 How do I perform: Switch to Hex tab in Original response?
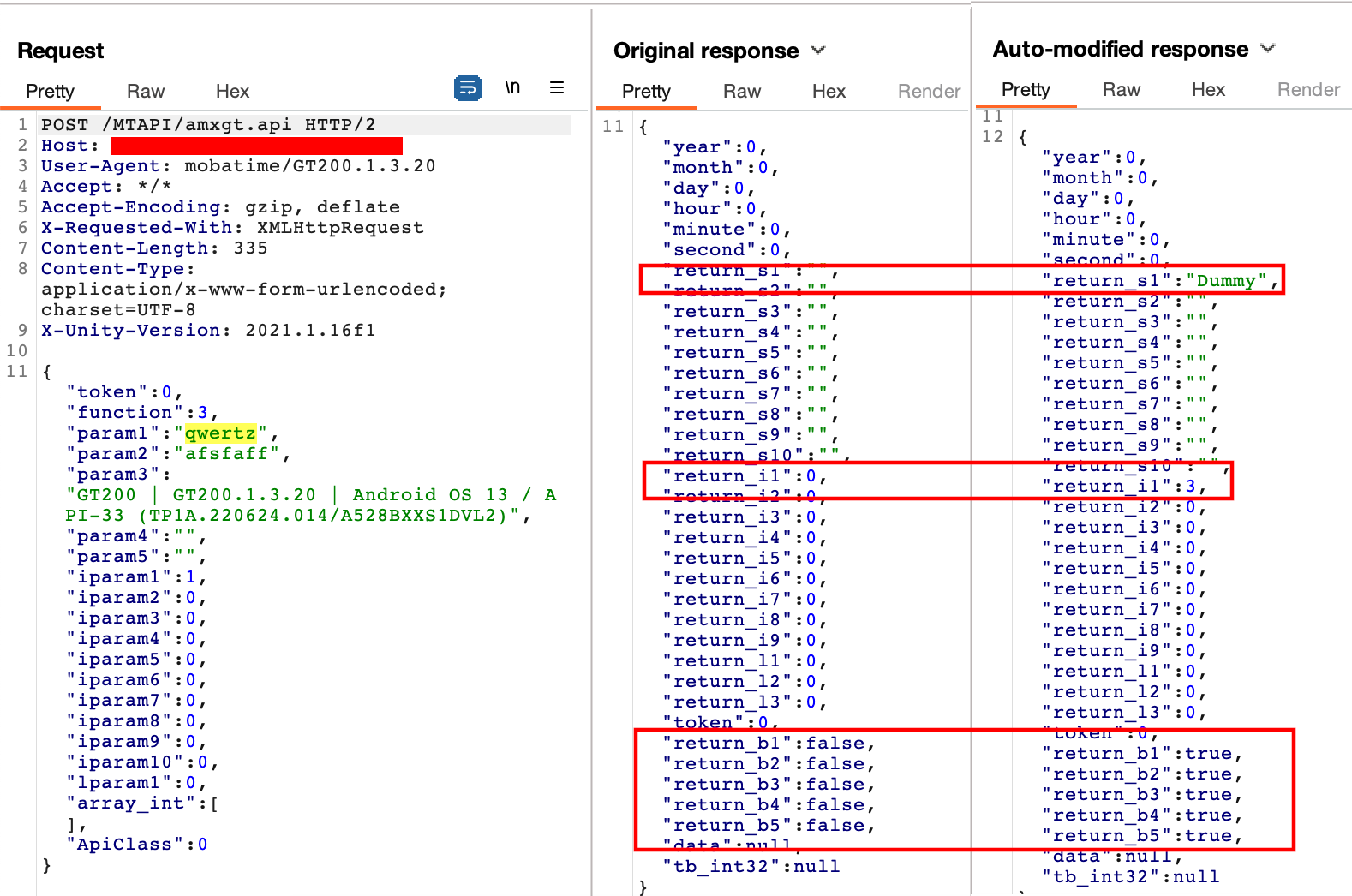tap(829, 91)
